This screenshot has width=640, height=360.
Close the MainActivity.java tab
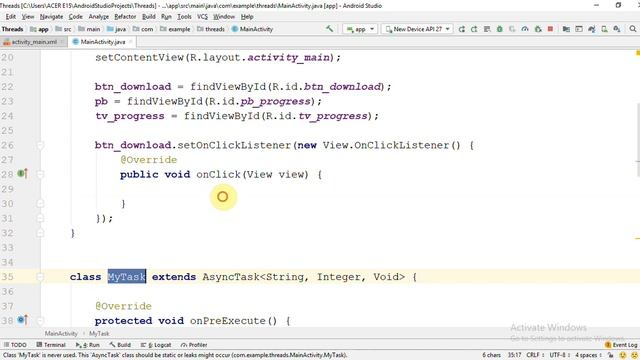(x=131, y=42)
